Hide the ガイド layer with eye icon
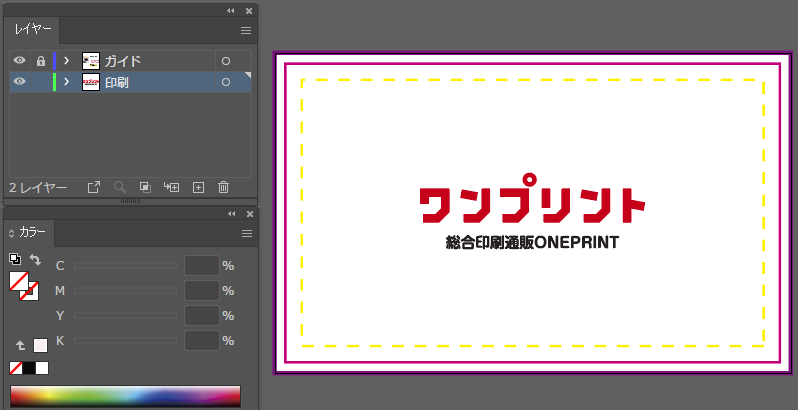The height and width of the screenshot is (410, 798). tap(19, 61)
